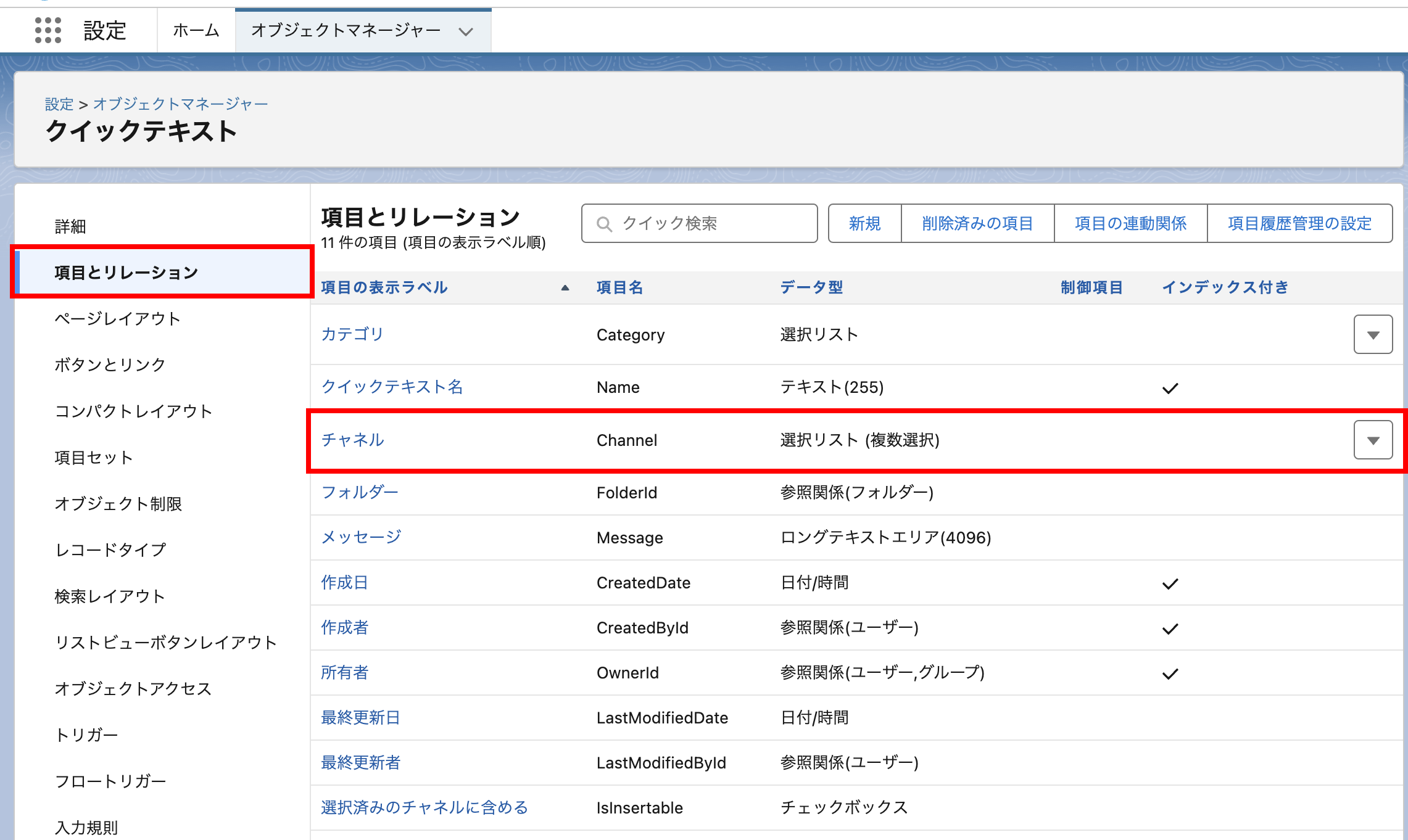The width and height of the screenshot is (1408, 840).
Task: Click the sort arrow on the label column
Action: (x=565, y=287)
